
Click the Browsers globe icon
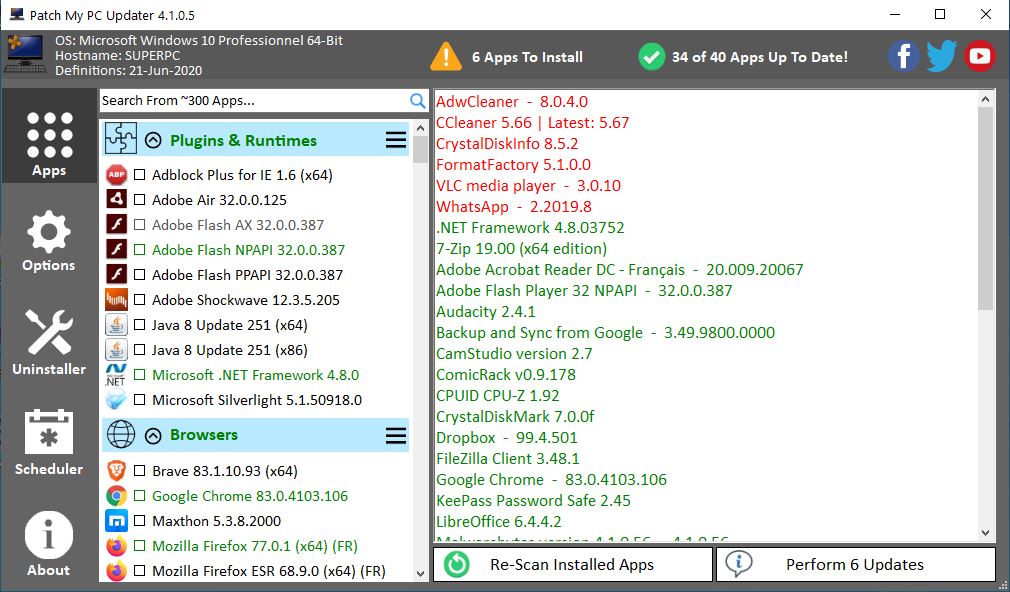coord(121,434)
